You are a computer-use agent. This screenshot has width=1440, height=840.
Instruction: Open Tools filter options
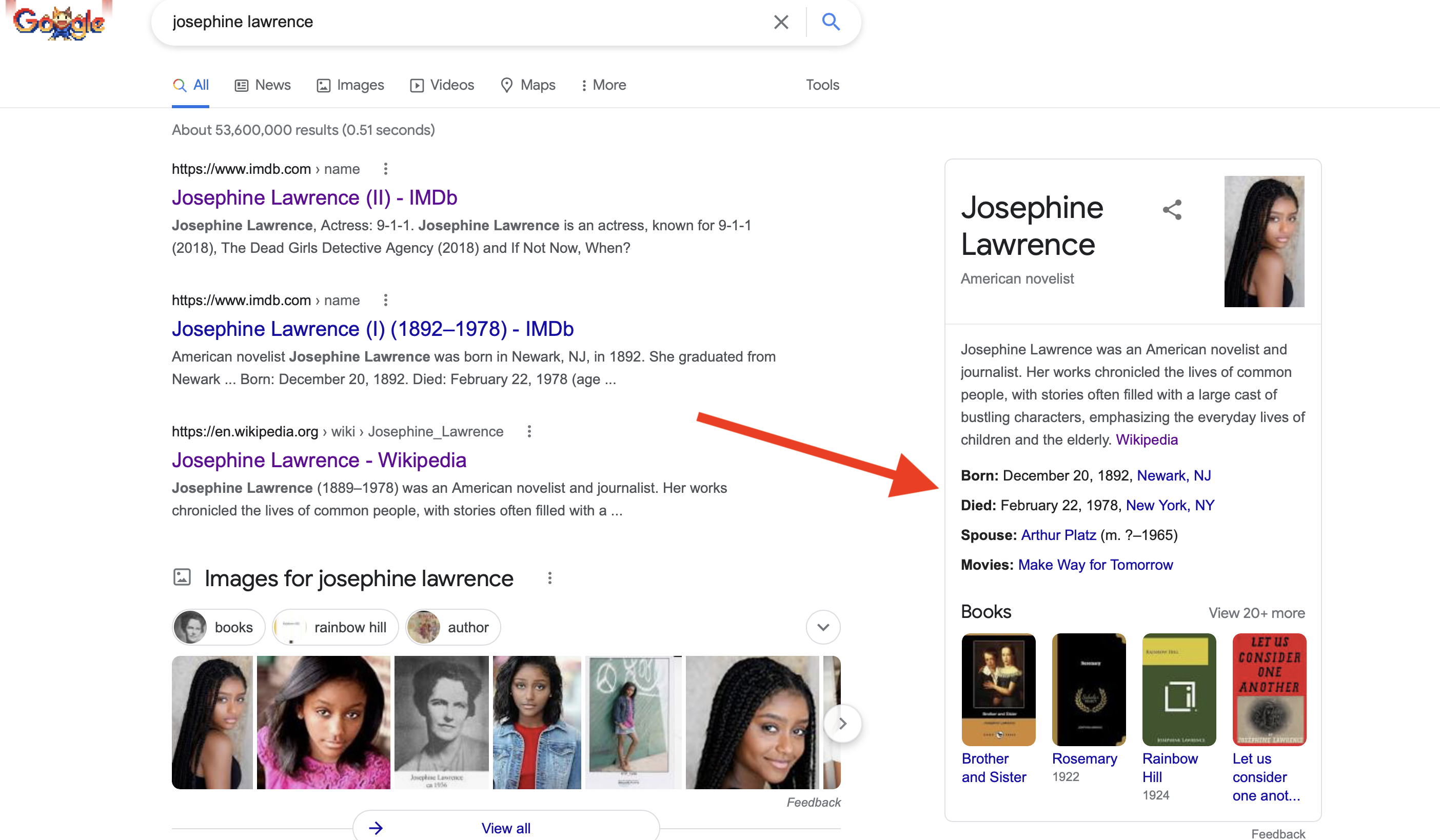point(822,85)
